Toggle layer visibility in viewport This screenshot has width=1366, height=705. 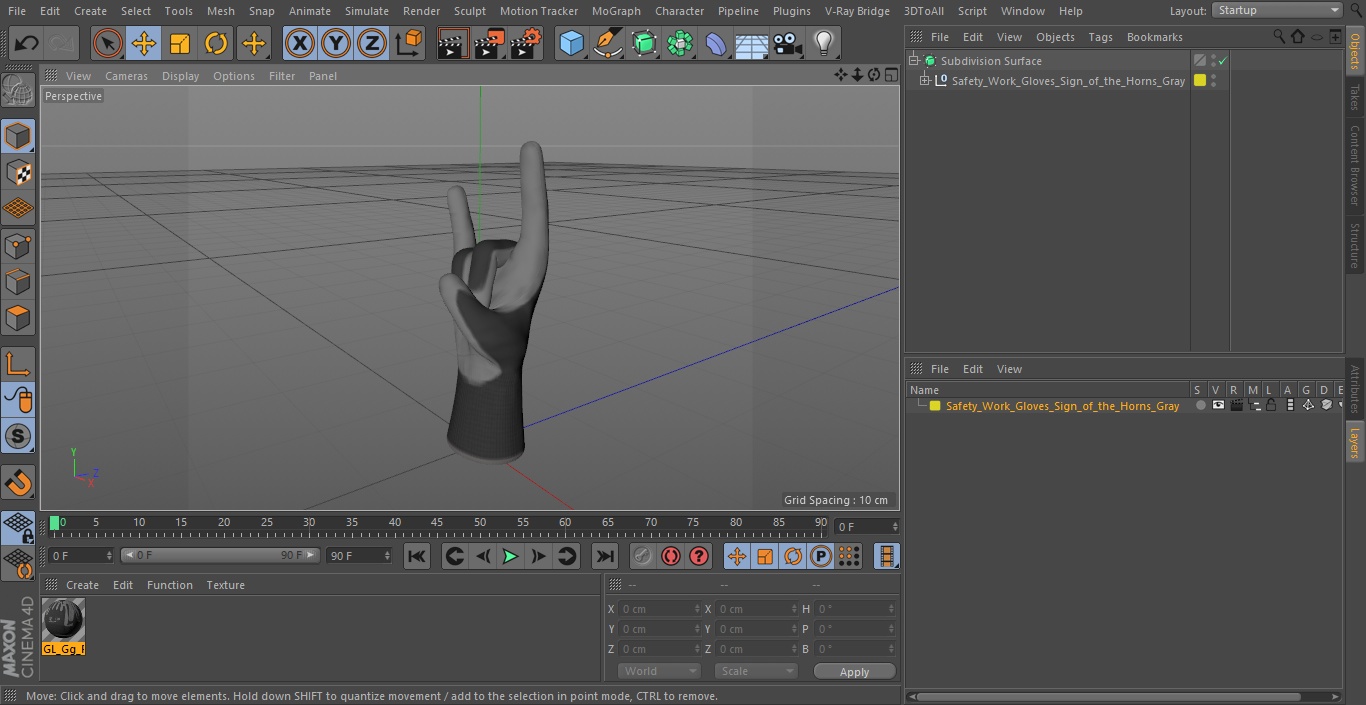pyautogui.click(x=1217, y=406)
